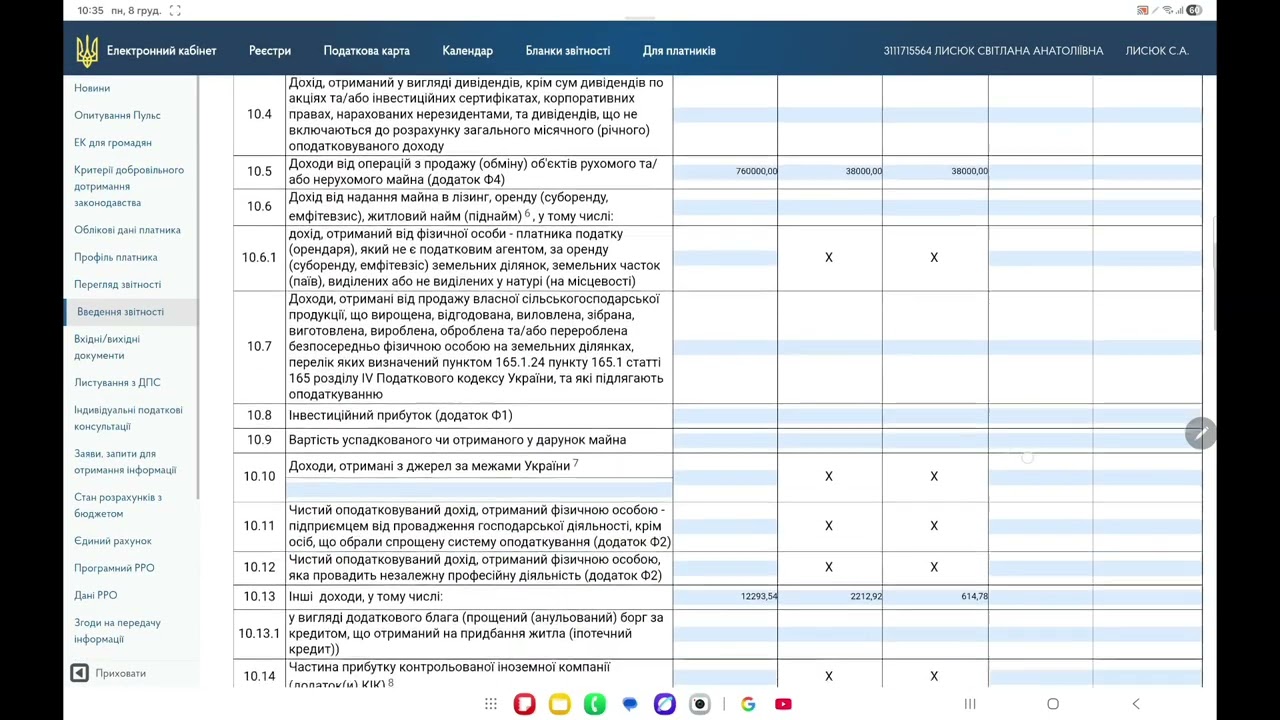The height and width of the screenshot is (720, 1280).
Task: Open the Бланки звітності menu
Action: (x=567, y=51)
